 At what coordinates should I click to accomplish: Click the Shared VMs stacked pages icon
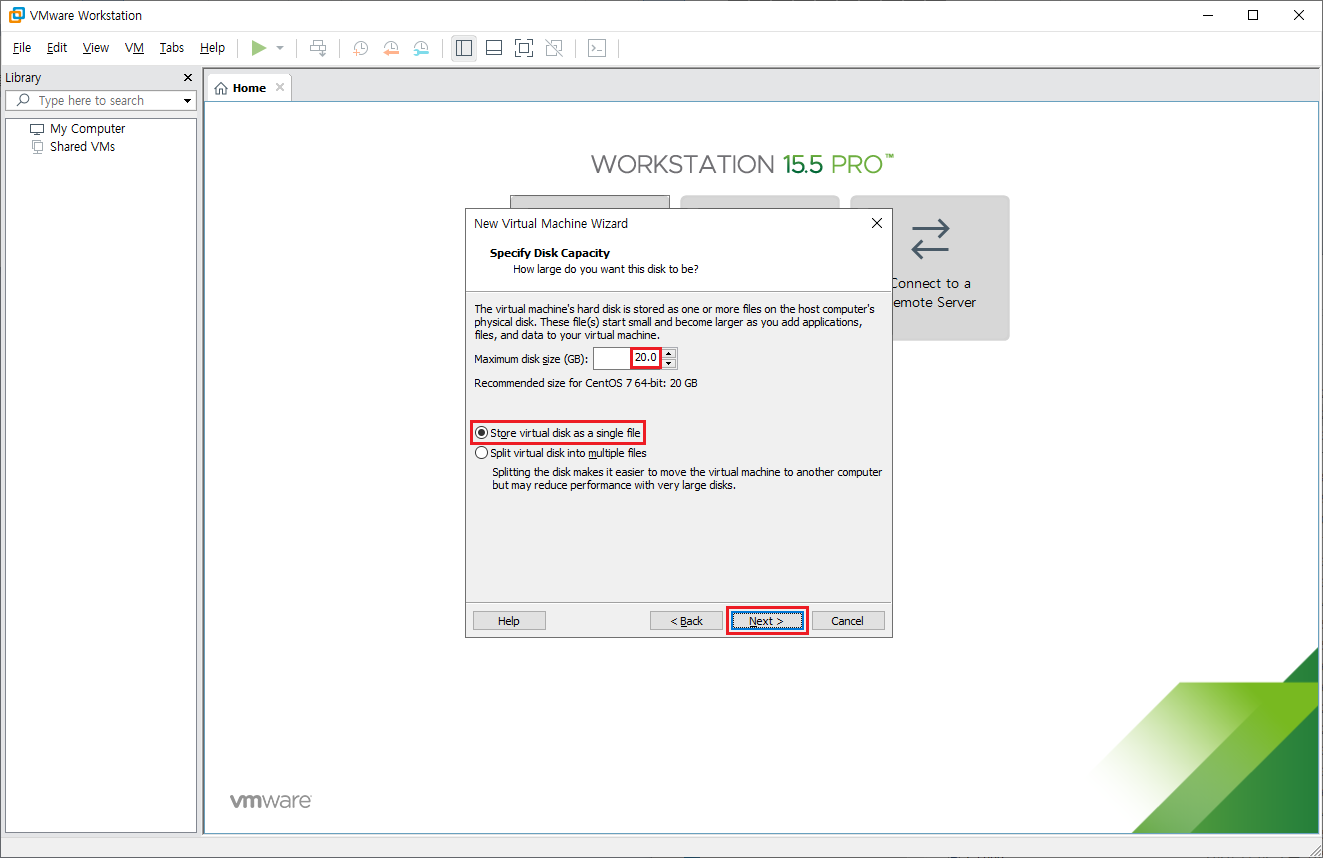coord(37,147)
